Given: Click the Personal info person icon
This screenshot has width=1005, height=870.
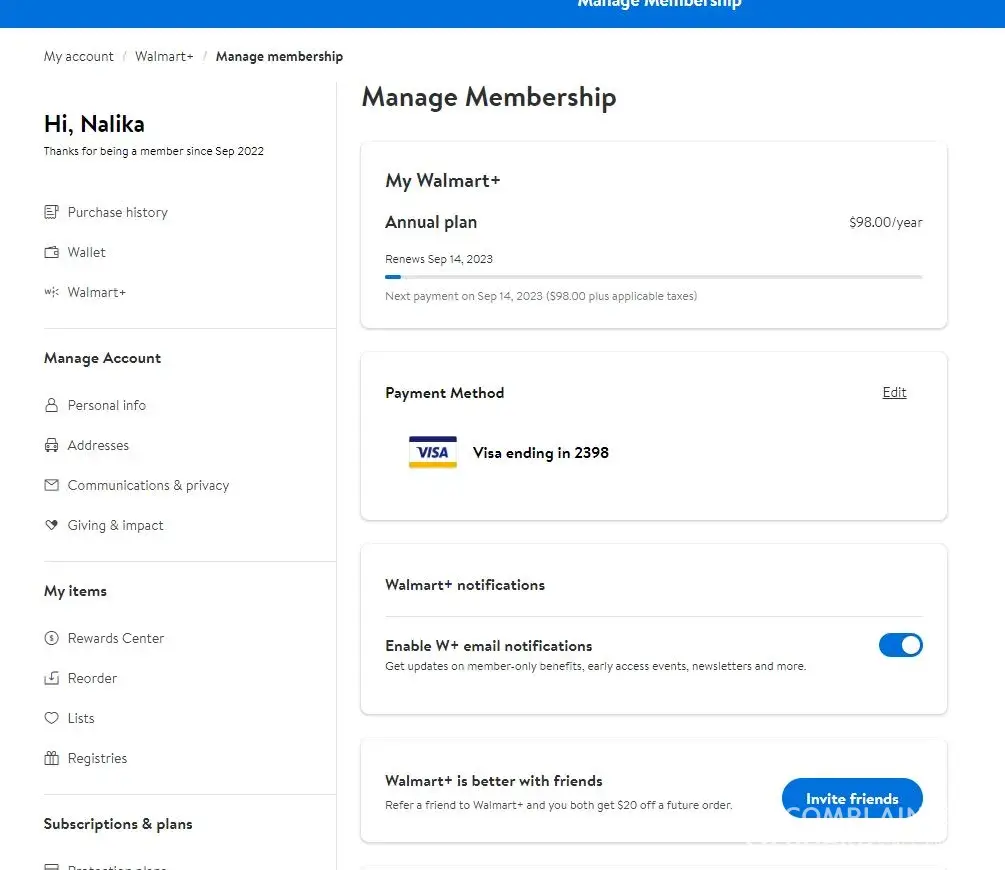Looking at the screenshot, I should coord(52,405).
